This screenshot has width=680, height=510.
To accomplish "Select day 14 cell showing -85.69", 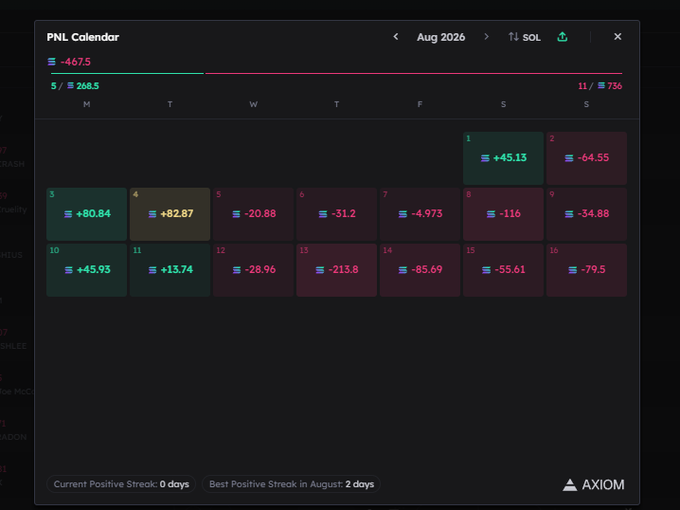I will [x=420, y=270].
